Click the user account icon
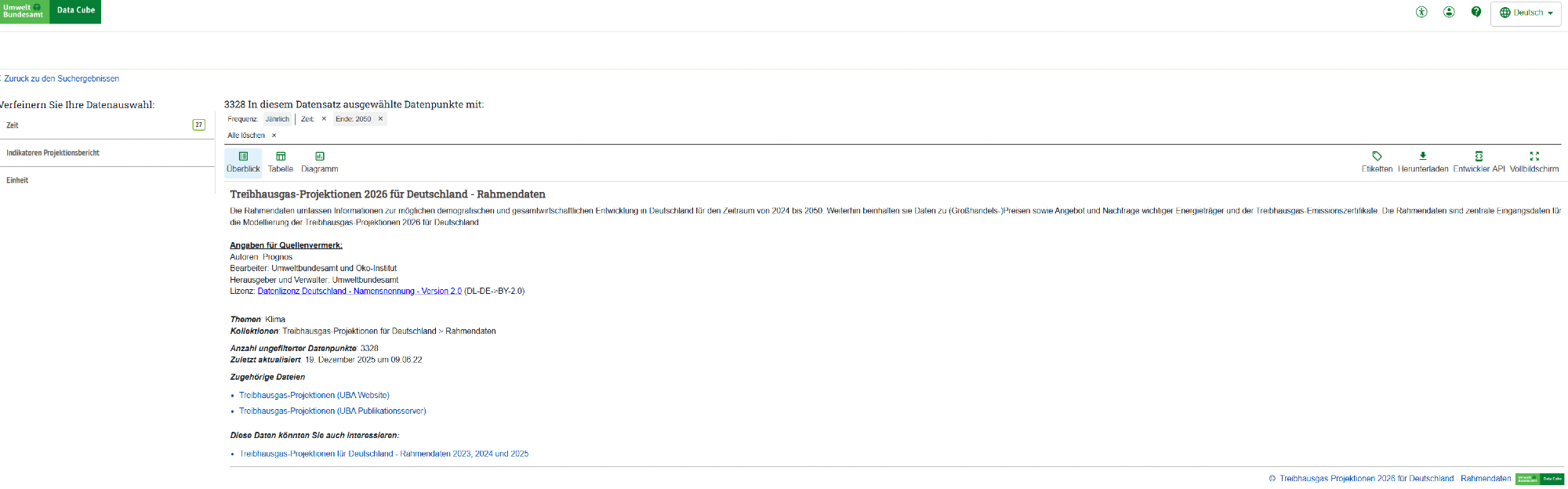Screen dimensions: 1568x489 1449,12
